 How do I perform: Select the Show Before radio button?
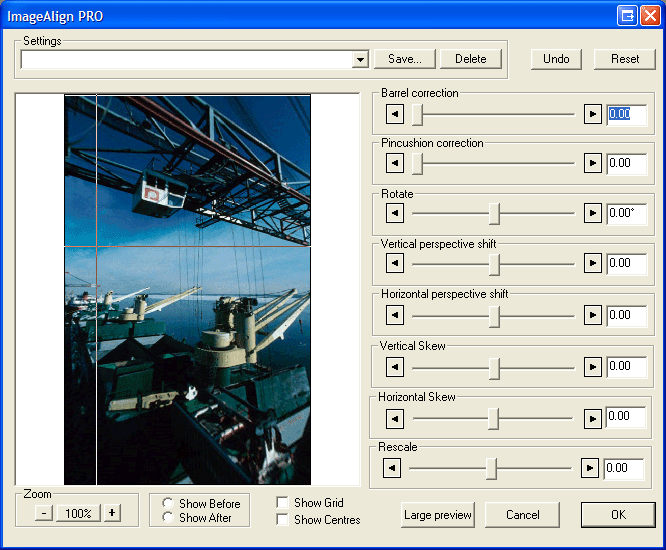[x=168, y=504]
